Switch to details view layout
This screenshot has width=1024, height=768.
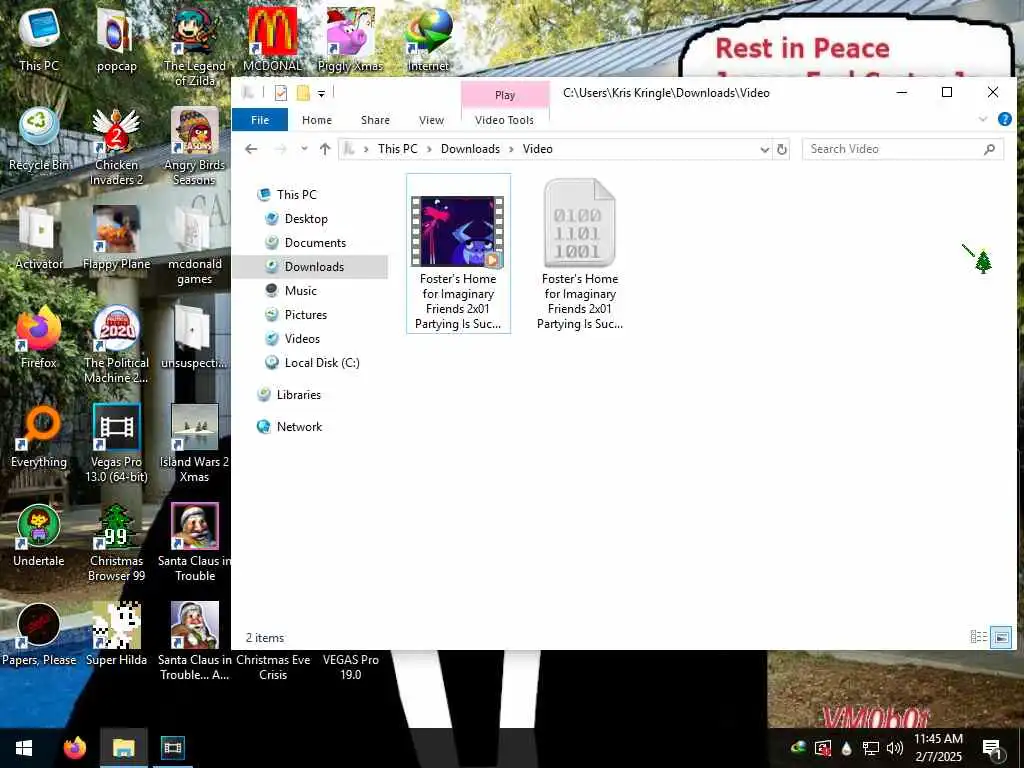[978, 637]
